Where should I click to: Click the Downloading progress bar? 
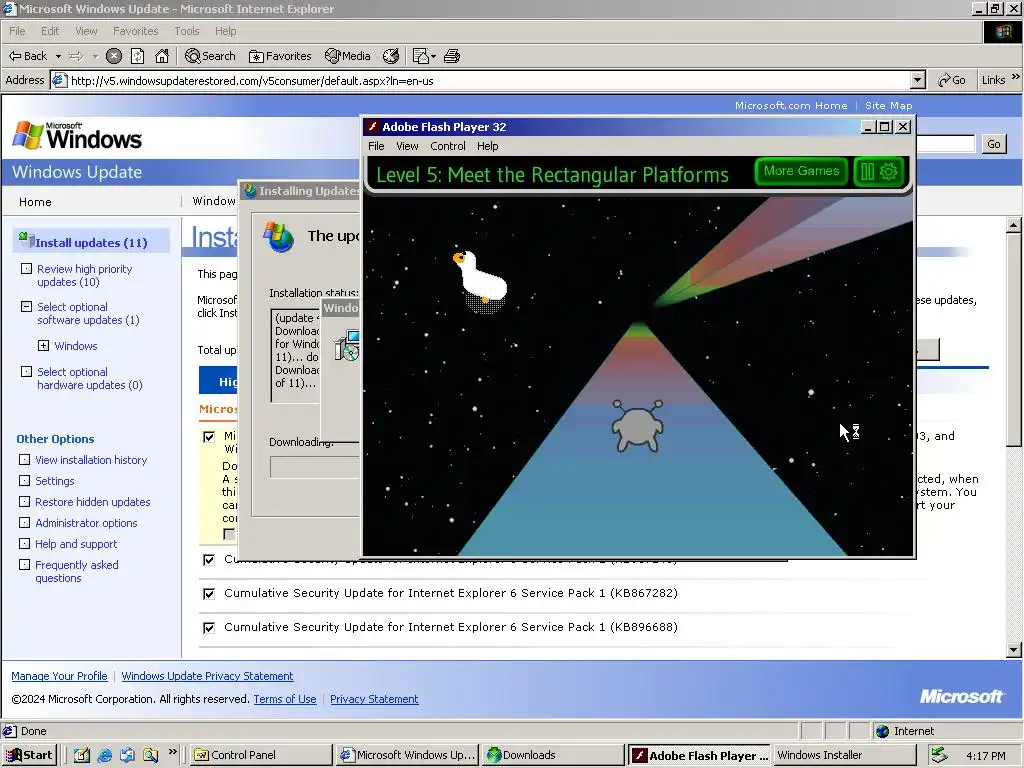tap(315, 467)
